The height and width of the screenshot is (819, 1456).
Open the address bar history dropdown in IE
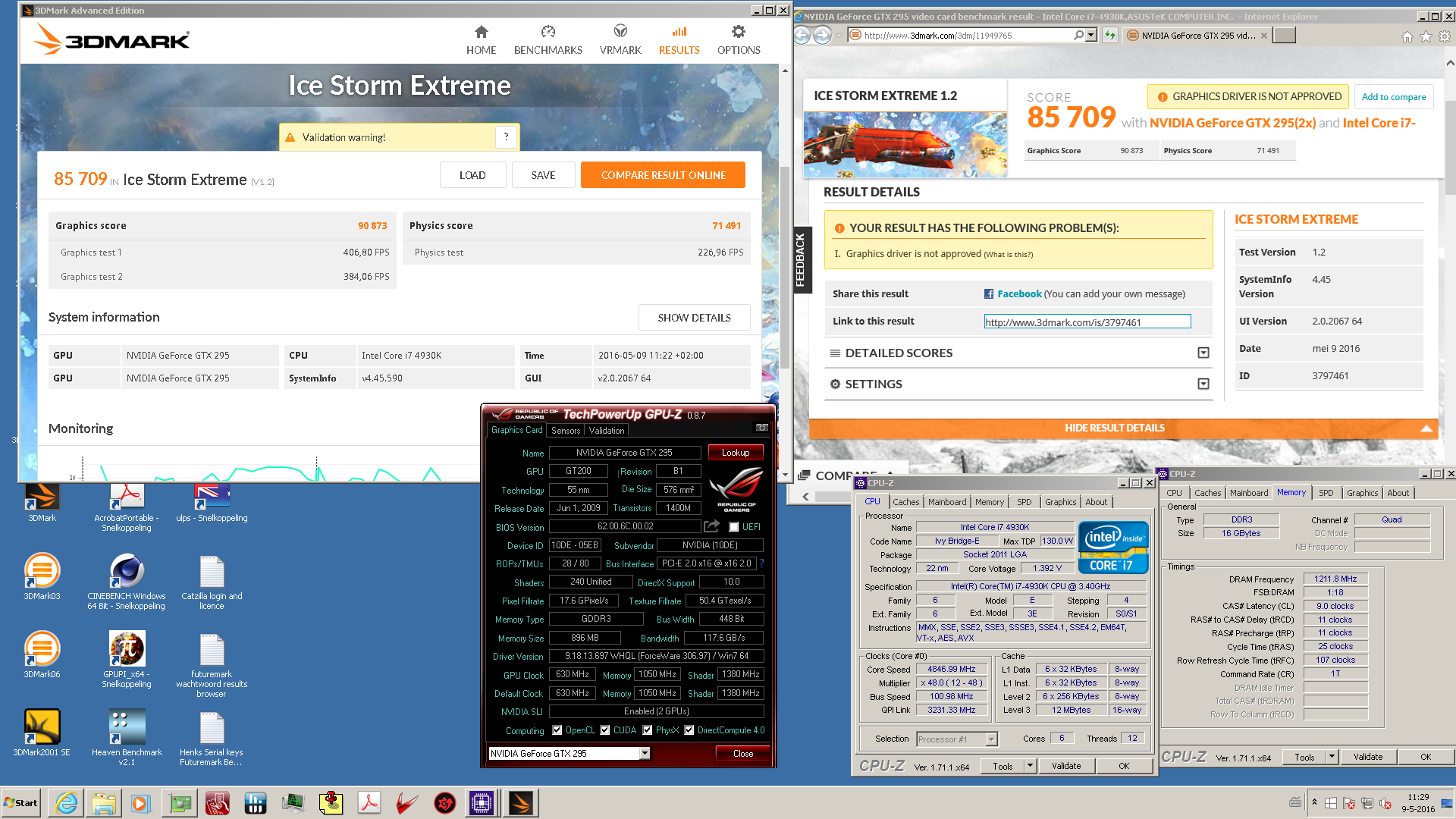(1091, 35)
